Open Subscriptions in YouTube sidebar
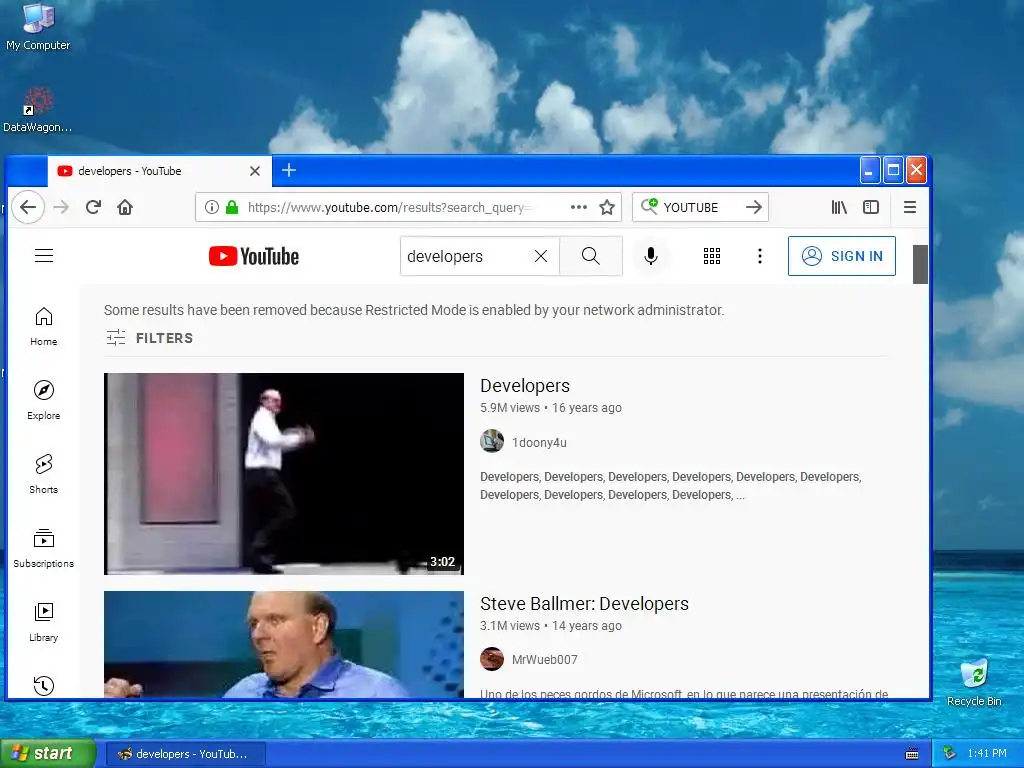1024x768 pixels. pos(44,548)
